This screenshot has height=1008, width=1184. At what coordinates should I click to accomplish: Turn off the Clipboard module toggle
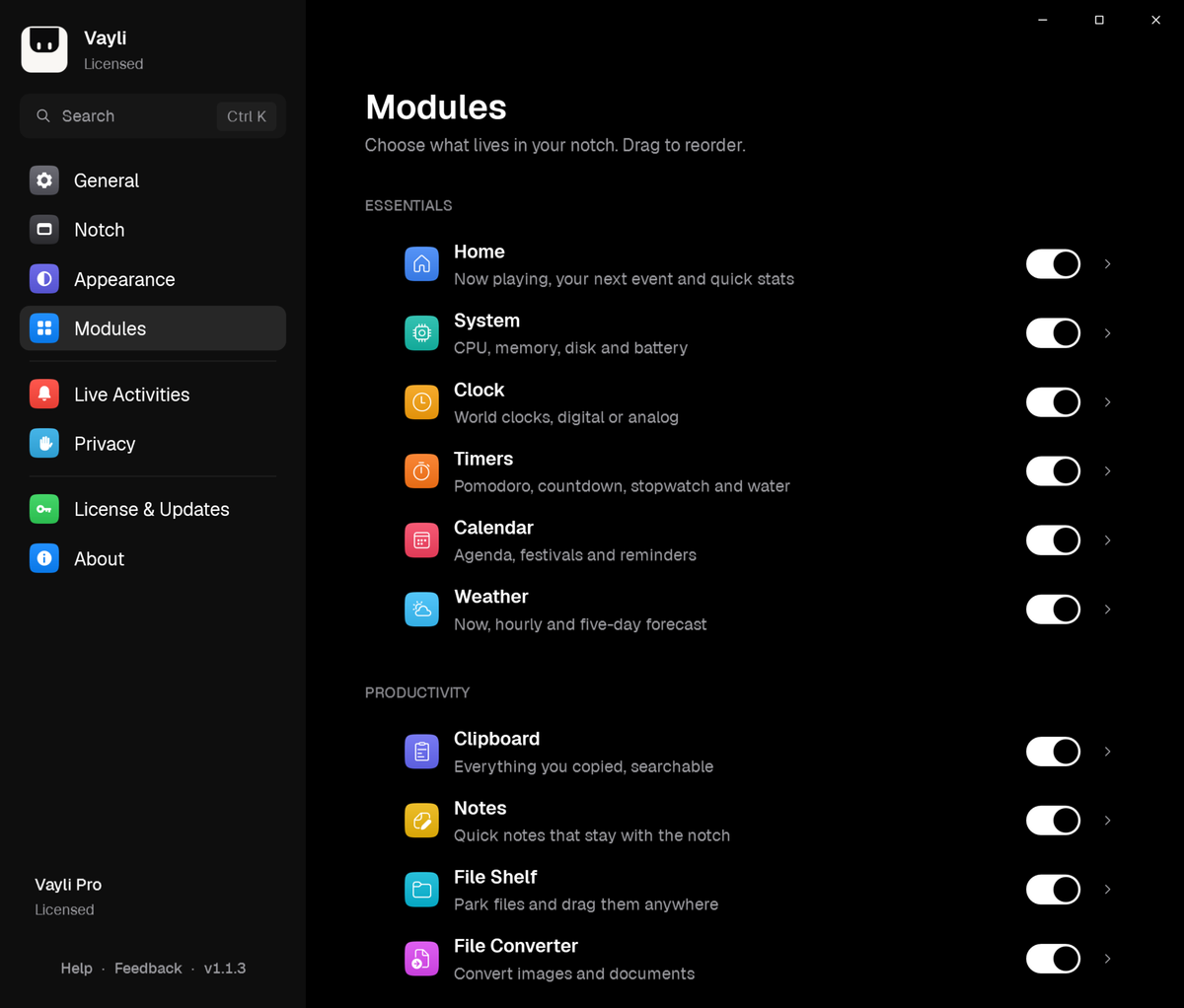[x=1053, y=752]
